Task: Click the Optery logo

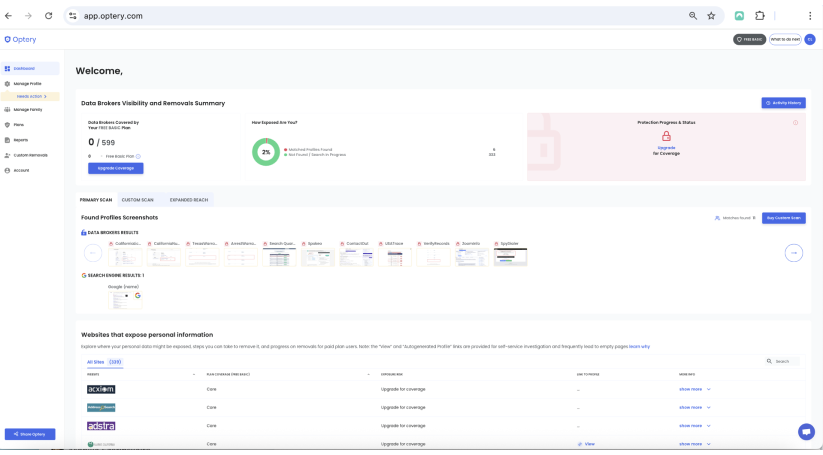Action: point(20,39)
